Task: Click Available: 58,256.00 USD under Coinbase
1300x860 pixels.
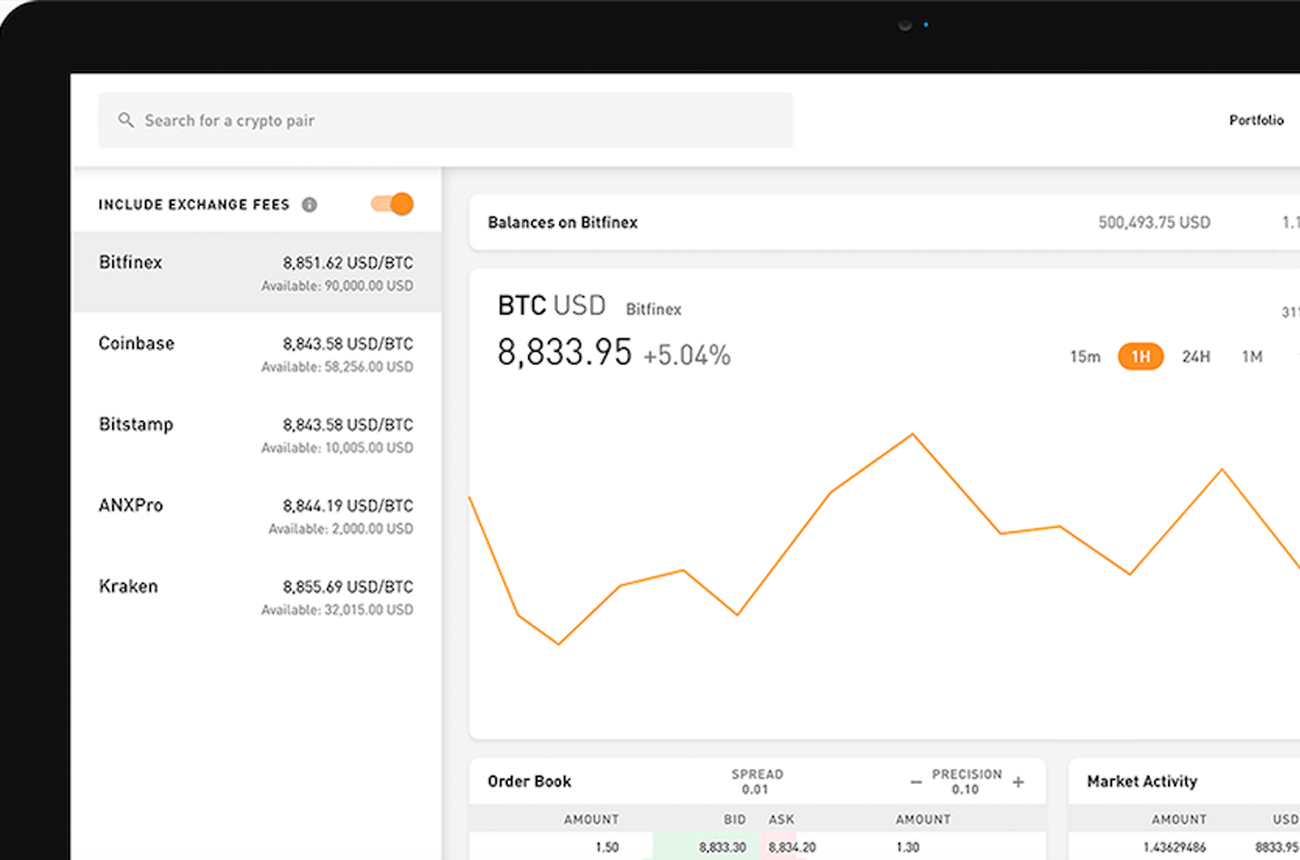Action: pyautogui.click(x=337, y=367)
